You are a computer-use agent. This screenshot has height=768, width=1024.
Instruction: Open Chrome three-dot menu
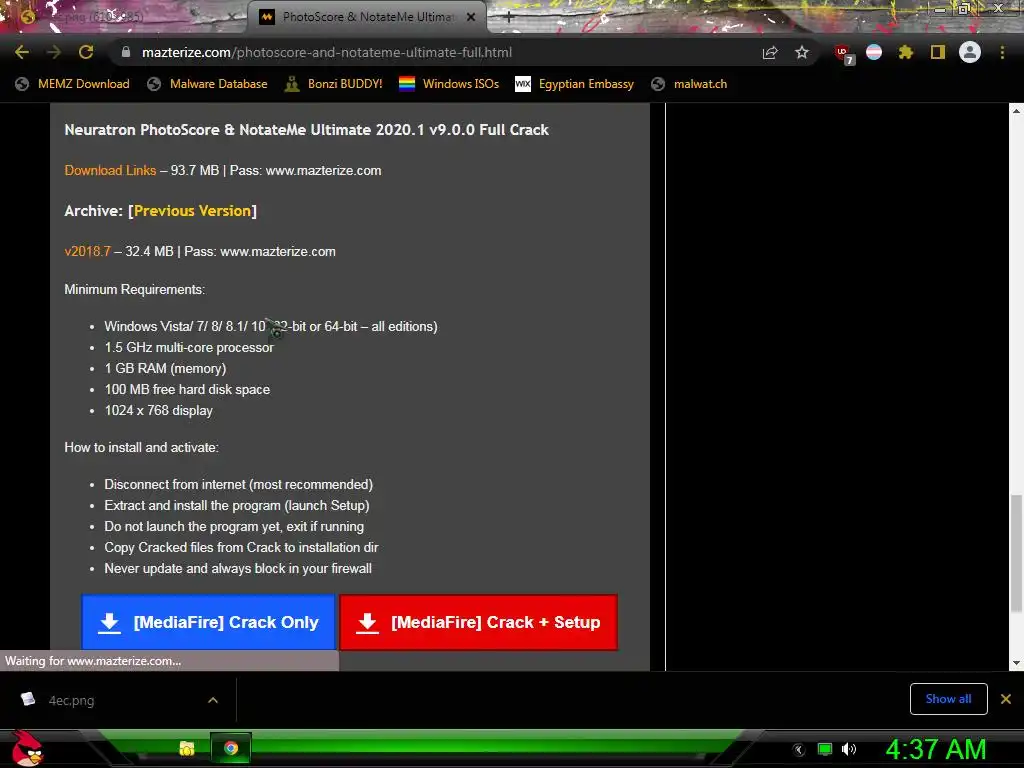coord(1002,52)
